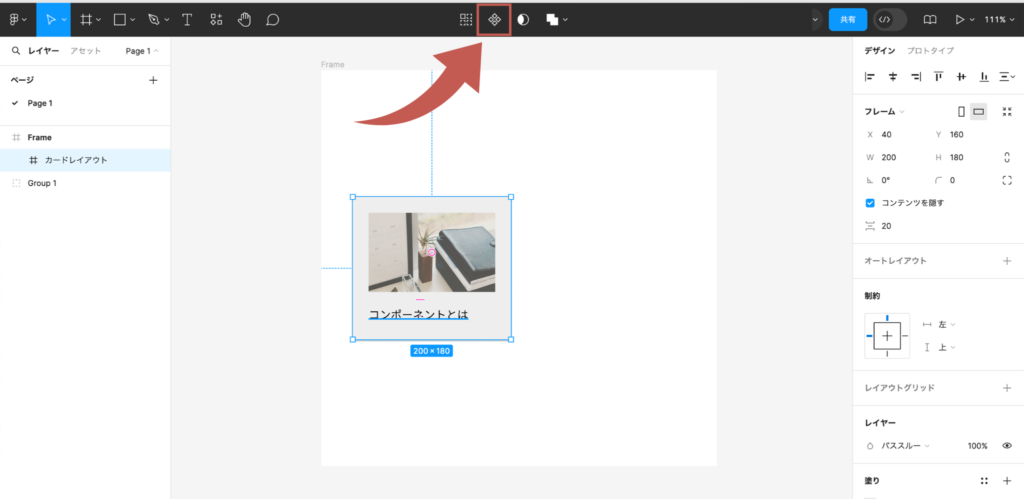Open Boolean operations dropdown arrow
Screen dimensions: 1024x499
(565, 20)
